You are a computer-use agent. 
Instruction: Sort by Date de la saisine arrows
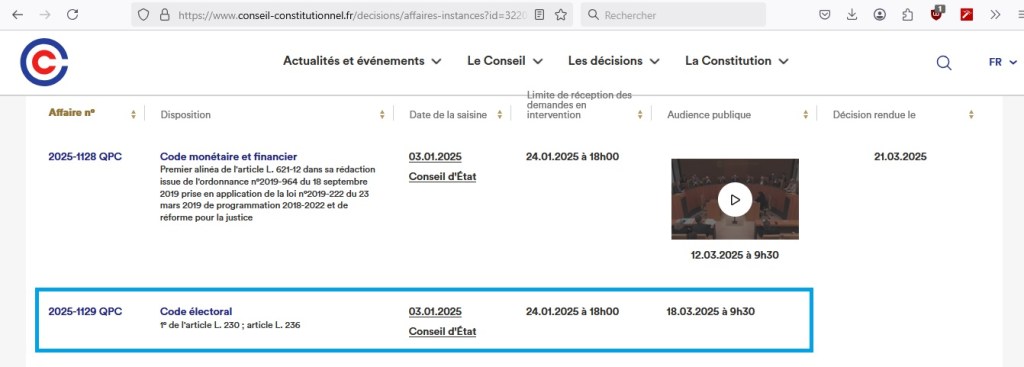(500, 115)
